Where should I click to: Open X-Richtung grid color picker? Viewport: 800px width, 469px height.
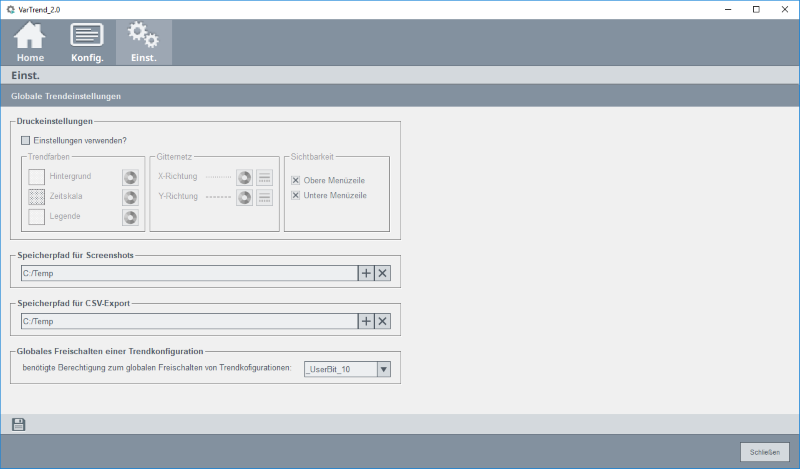point(244,178)
